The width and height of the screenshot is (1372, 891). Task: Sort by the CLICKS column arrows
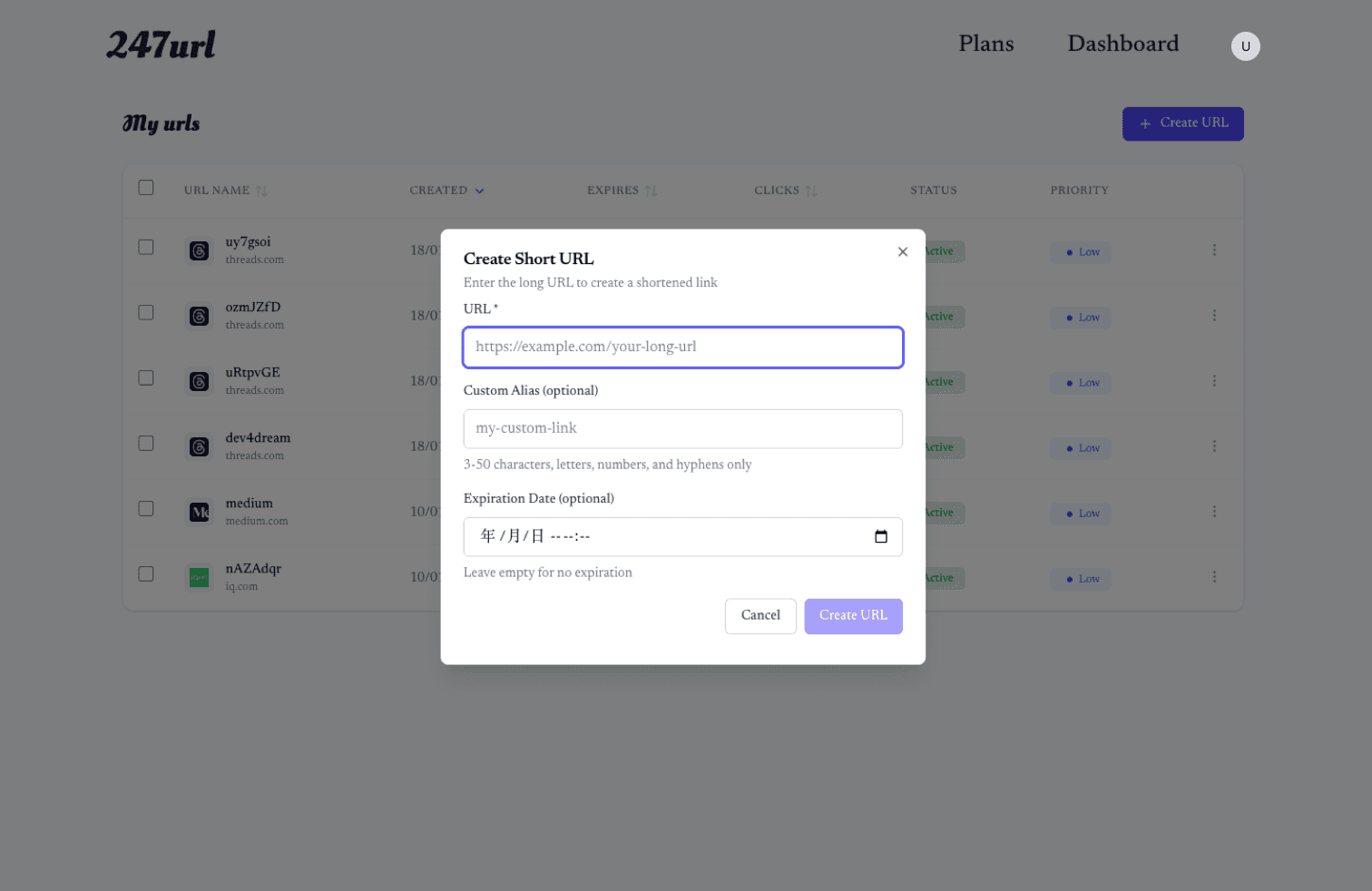click(812, 191)
